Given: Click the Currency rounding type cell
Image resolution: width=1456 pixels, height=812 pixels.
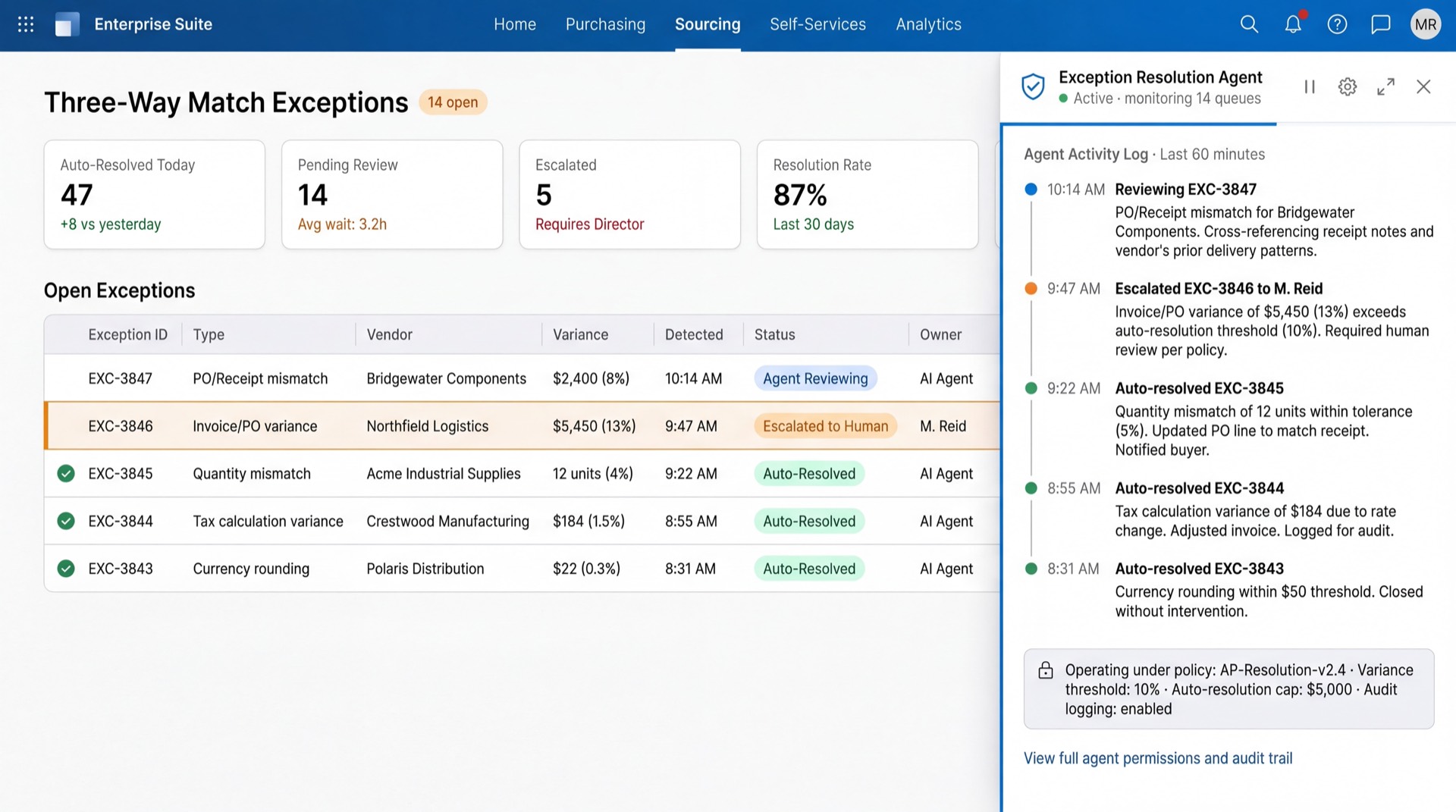Looking at the screenshot, I should 251,569.
